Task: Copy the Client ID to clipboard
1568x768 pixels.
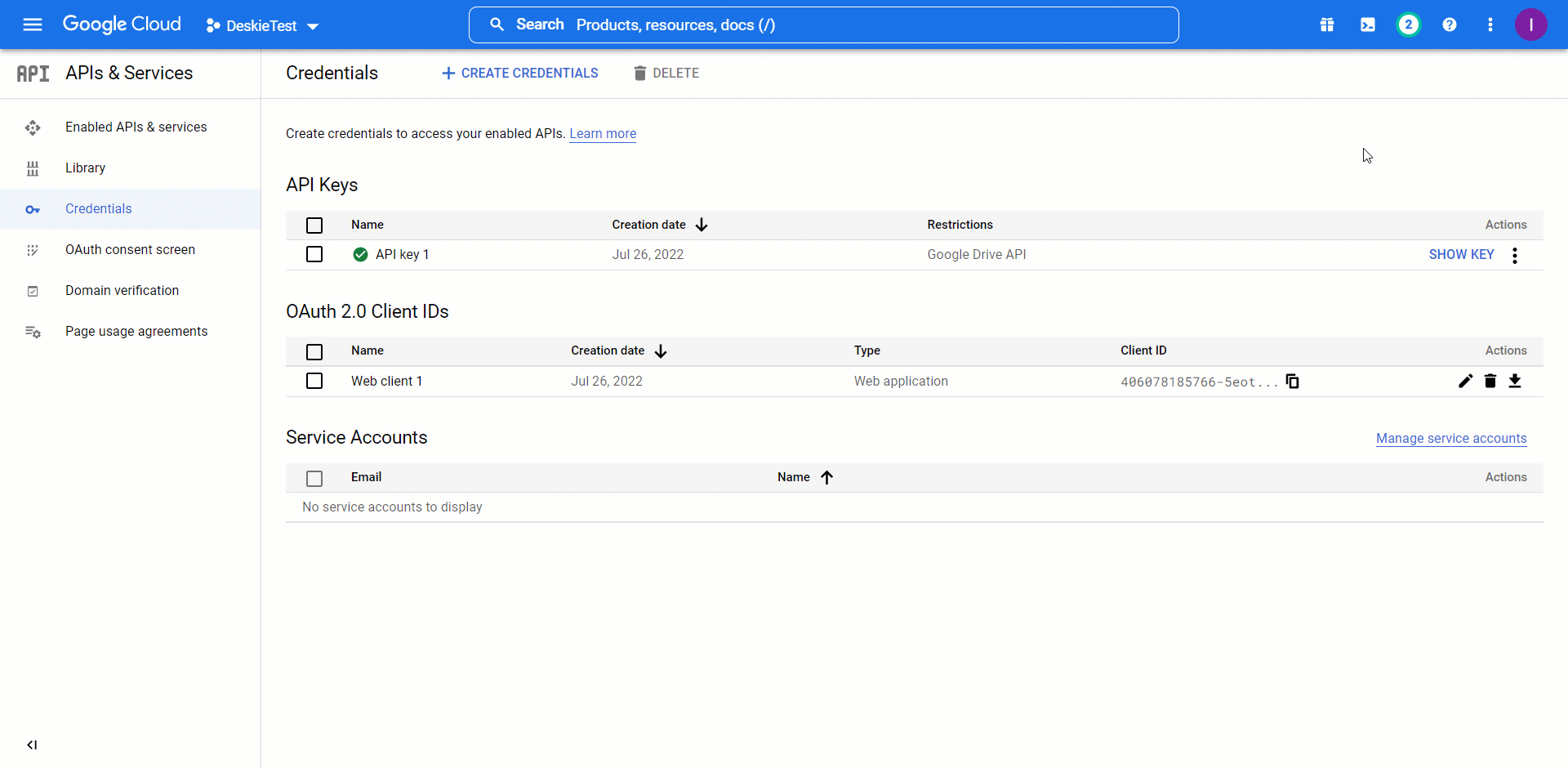Action: click(x=1292, y=381)
